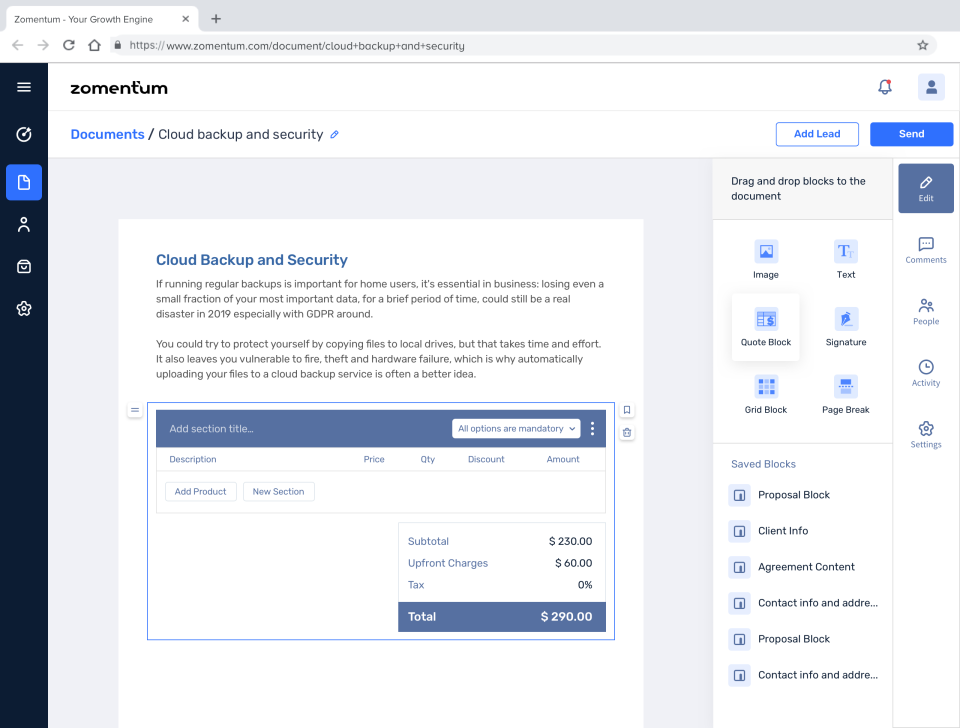Image resolution: width=960 pixels, height=728 pixels.
Task: Save block using the bookmark icon
Action: [x=627, y=410]
